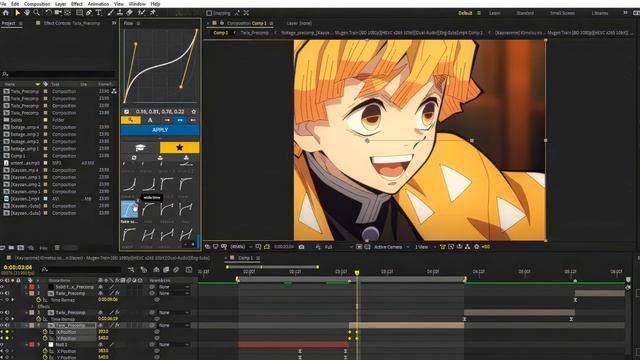
Task: Open the Animation menu
Action: pos(98,4)
